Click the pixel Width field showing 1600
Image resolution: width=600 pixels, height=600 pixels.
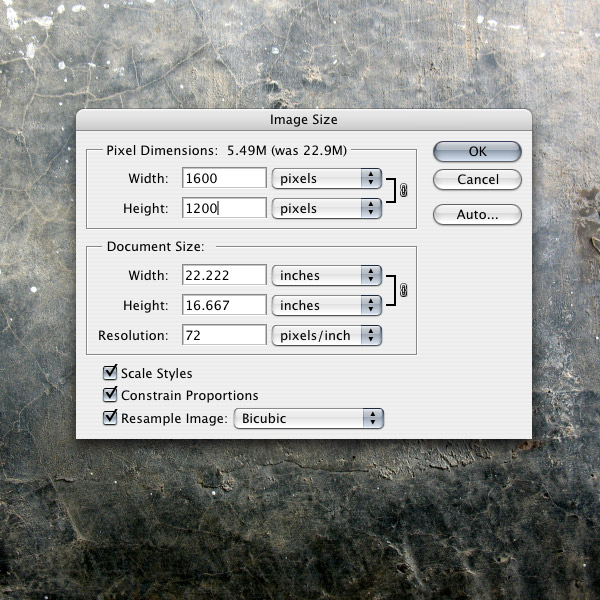pyautogui.click(x=224, y=178)
